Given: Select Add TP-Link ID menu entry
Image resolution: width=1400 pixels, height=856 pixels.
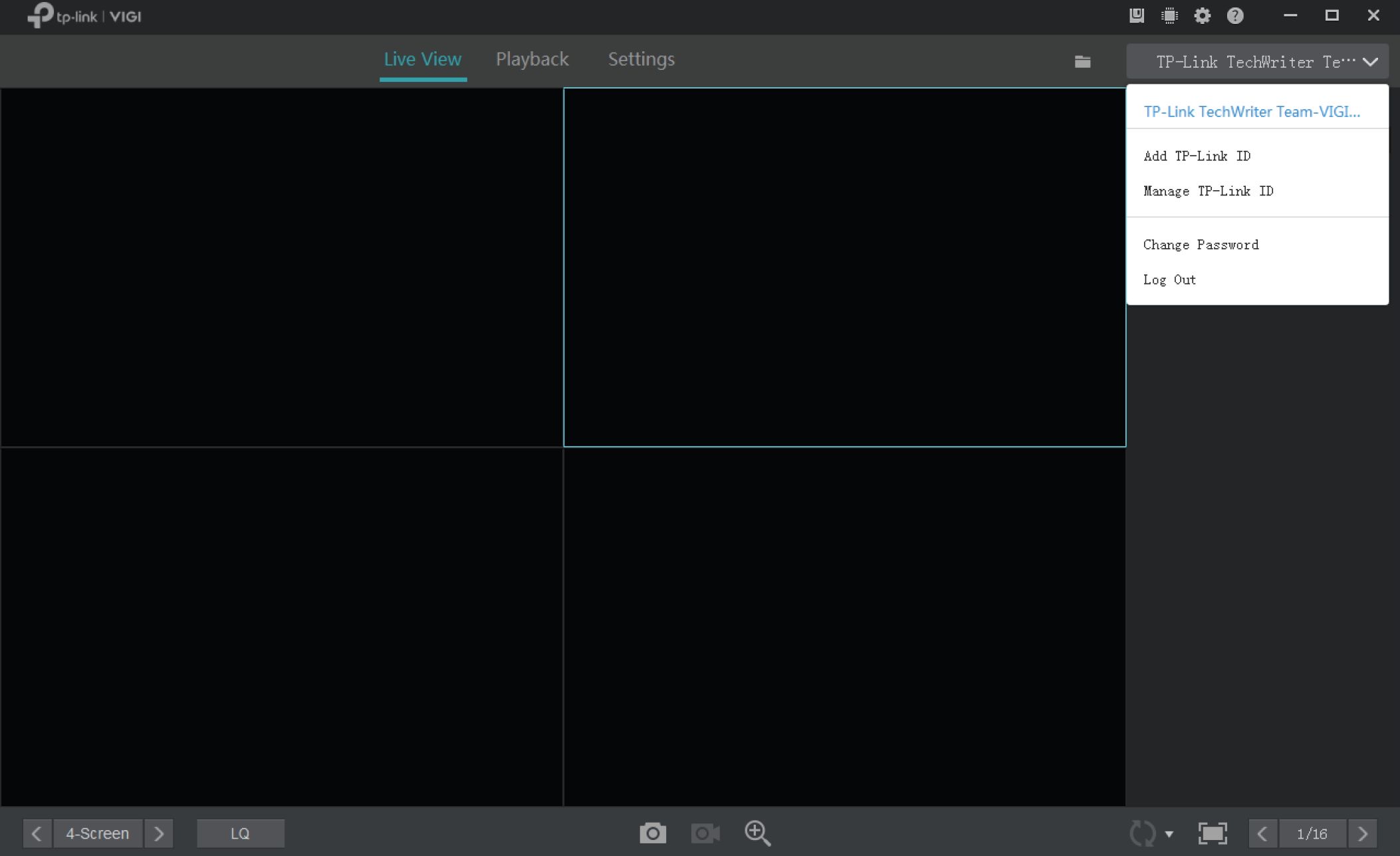Looking at the screenshot, I should click(x=1197, y=156).
